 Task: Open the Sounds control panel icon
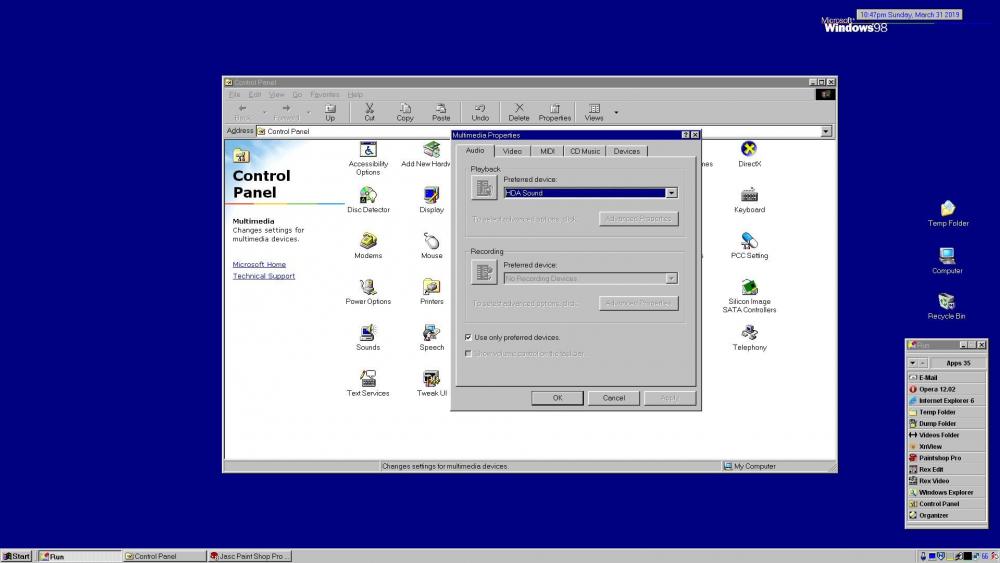368,333
